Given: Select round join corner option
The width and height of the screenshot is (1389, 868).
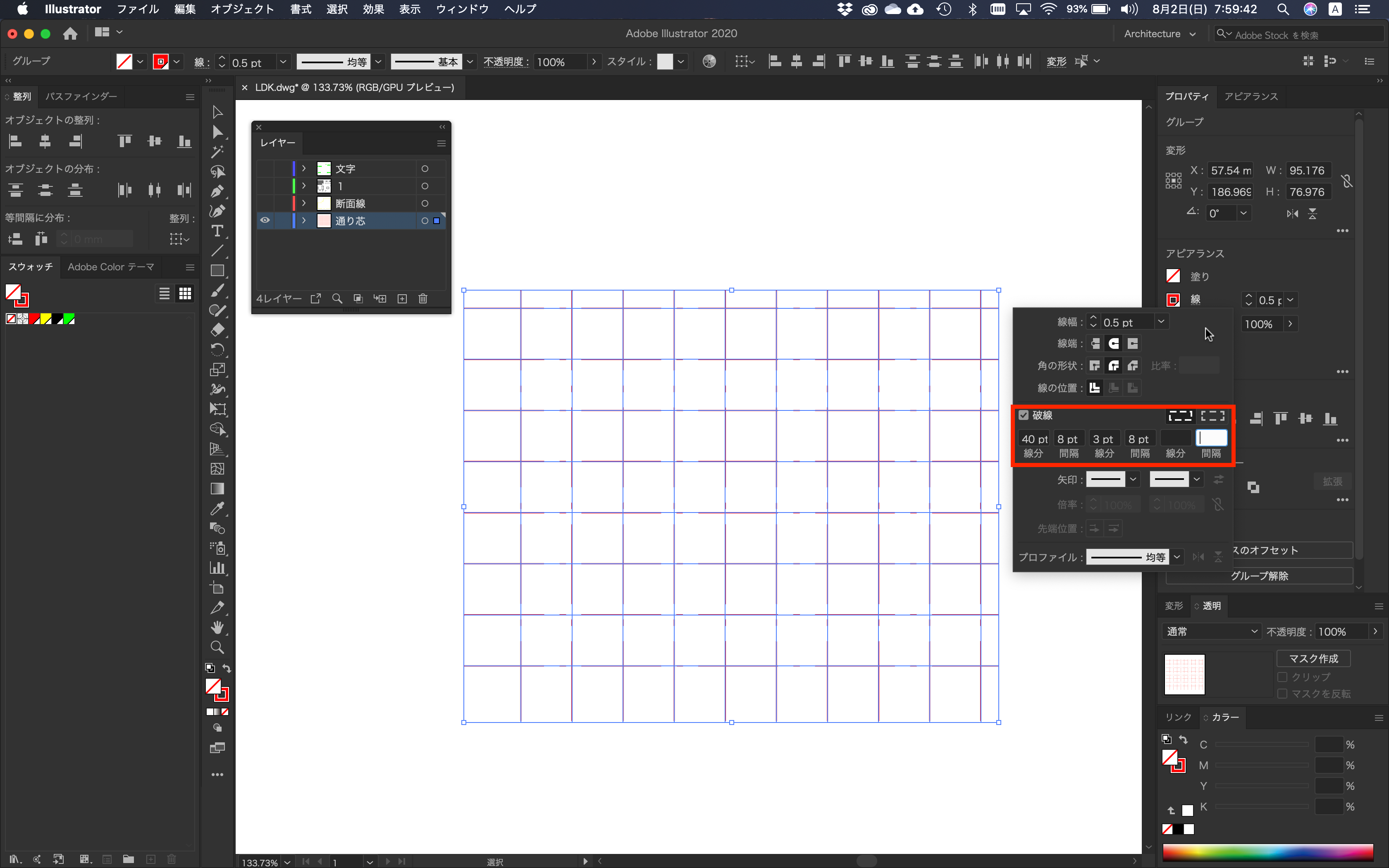Looking at the screenshot, I should tap(1114, 366).
